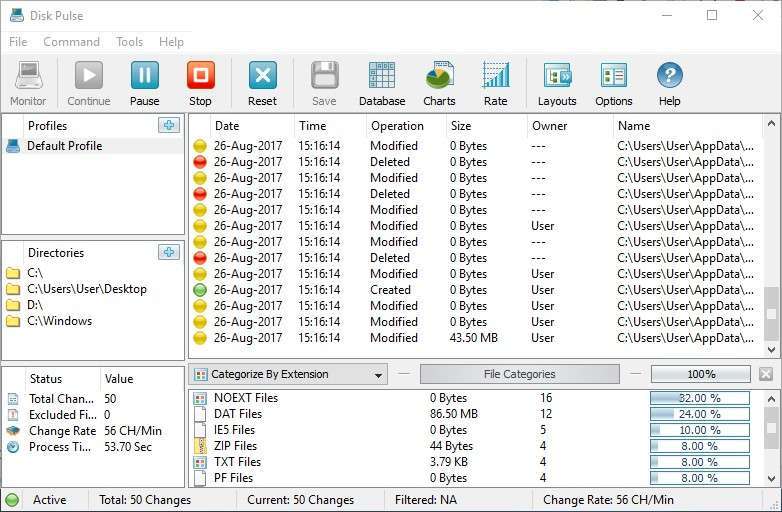Click the green Active status indicator

click(11, 500)
